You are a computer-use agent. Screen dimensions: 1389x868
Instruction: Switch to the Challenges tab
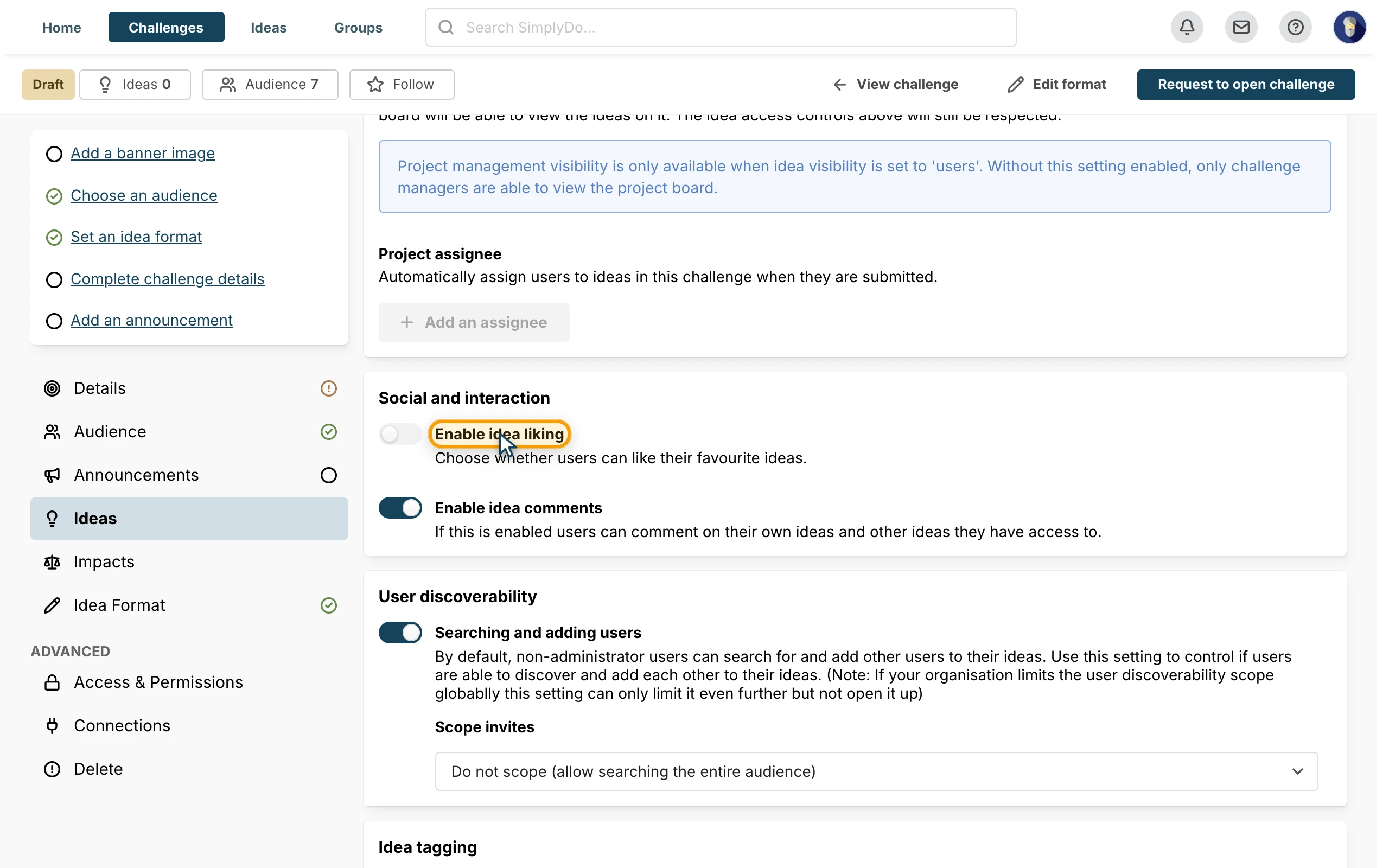166,27
